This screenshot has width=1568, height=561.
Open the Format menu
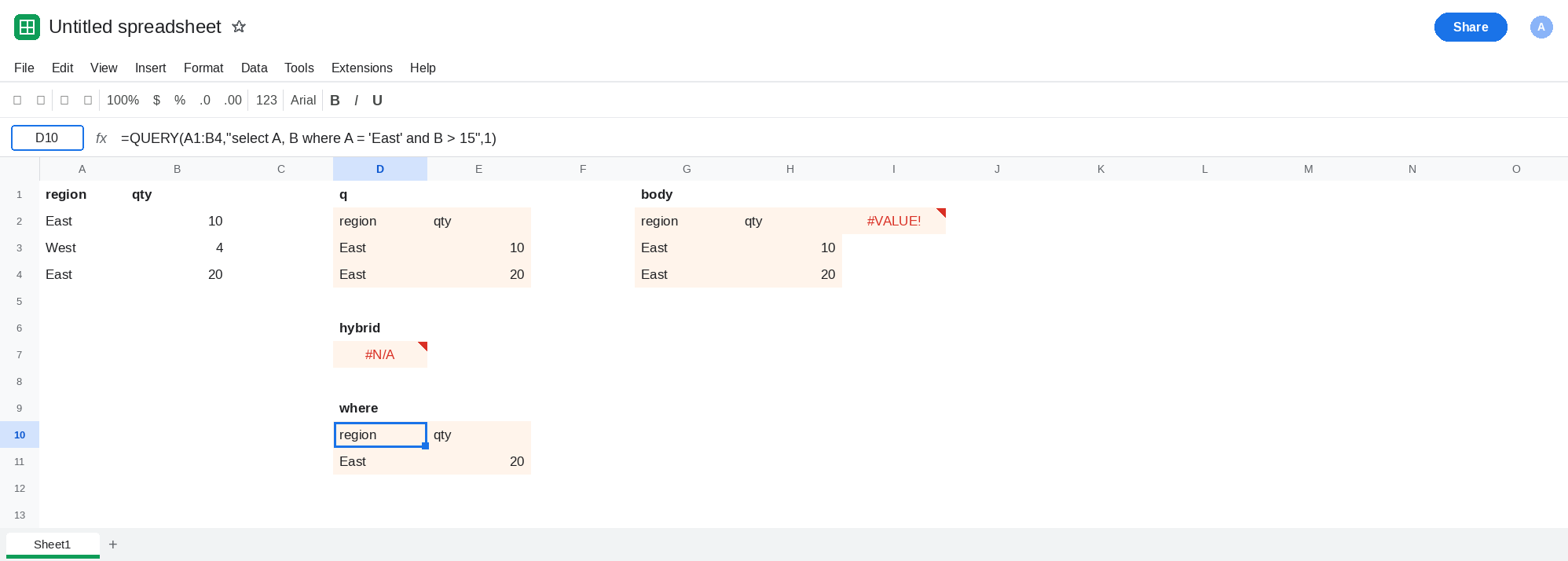[x=203, y=68]
